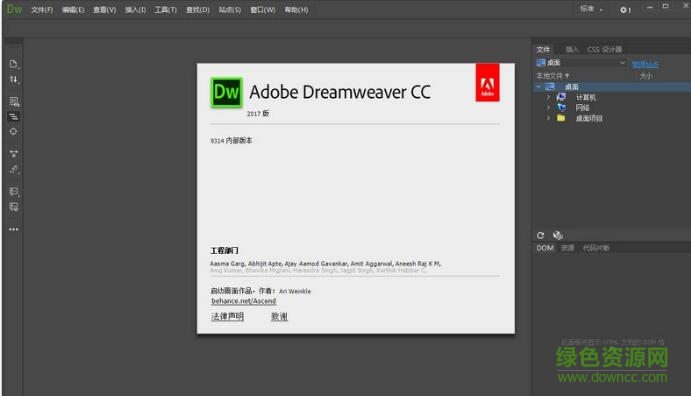Select the format source code brush icon
The height and width of the screenshot is (396, 691).
pyautogui.click(x=14, y=169)
